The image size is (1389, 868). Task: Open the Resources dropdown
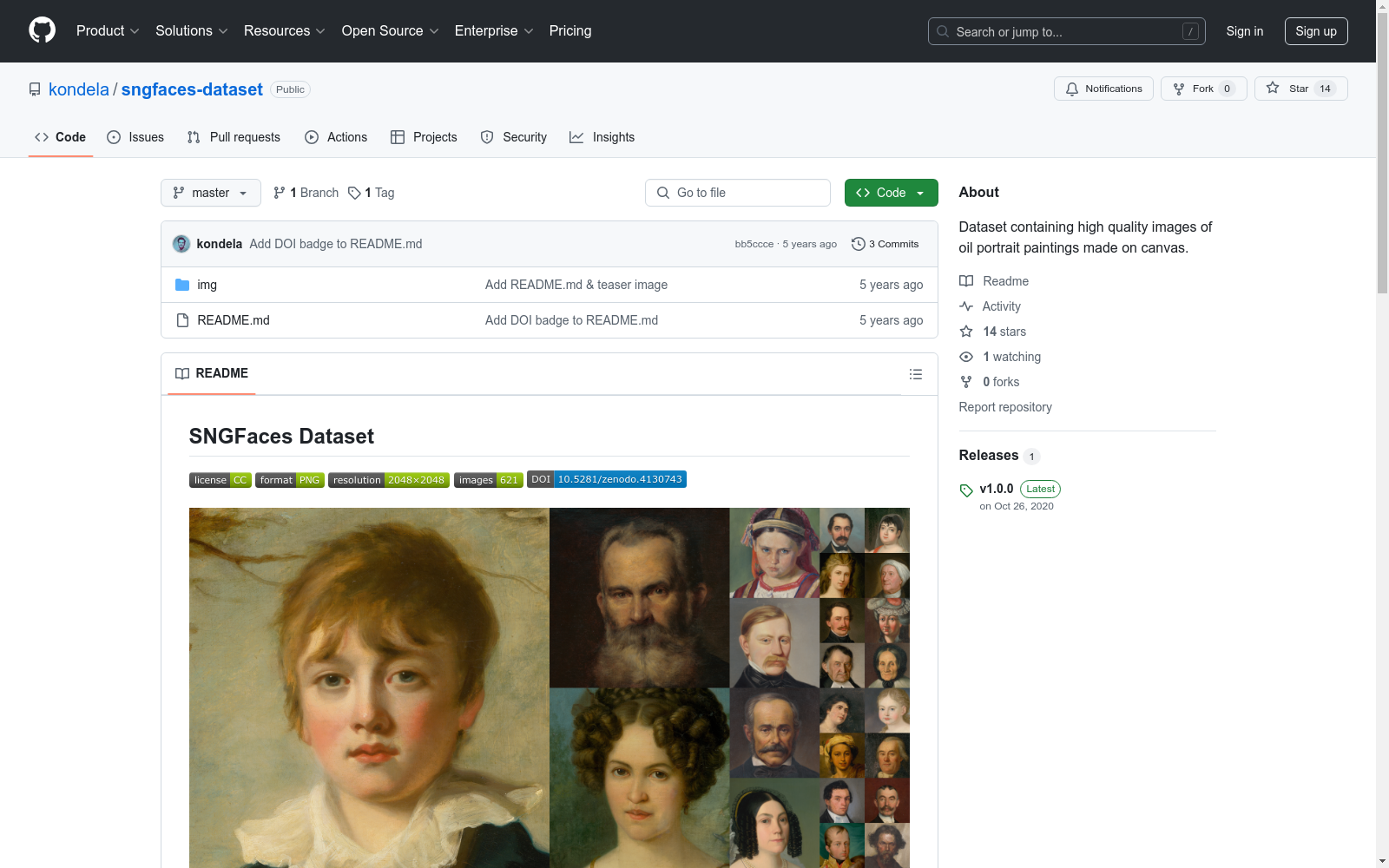pos(285,31)
